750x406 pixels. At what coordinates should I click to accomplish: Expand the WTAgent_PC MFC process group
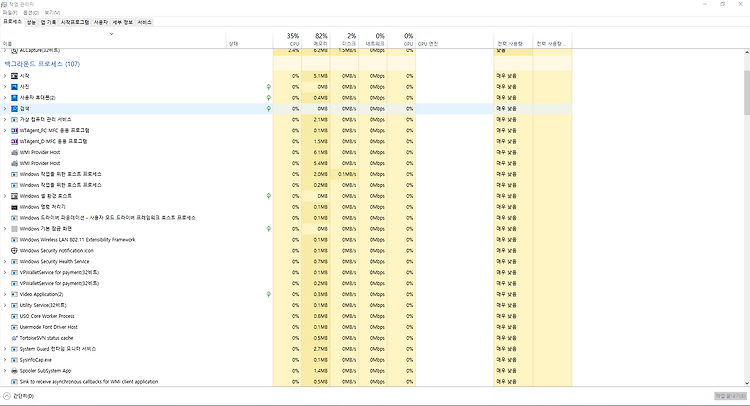coord(5,131)
